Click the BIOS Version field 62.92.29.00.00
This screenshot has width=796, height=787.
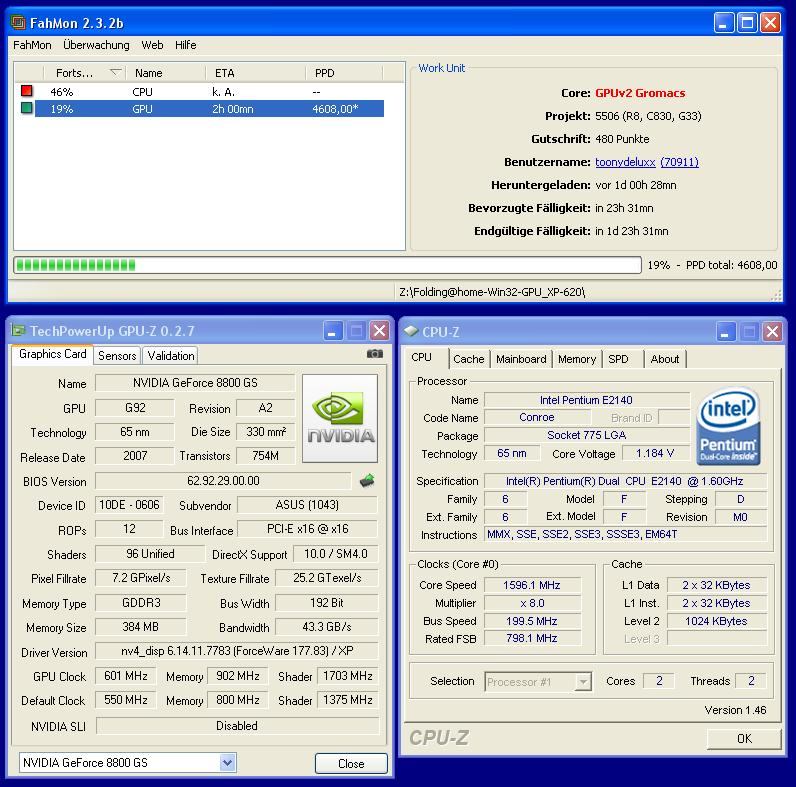click(223, 480)
